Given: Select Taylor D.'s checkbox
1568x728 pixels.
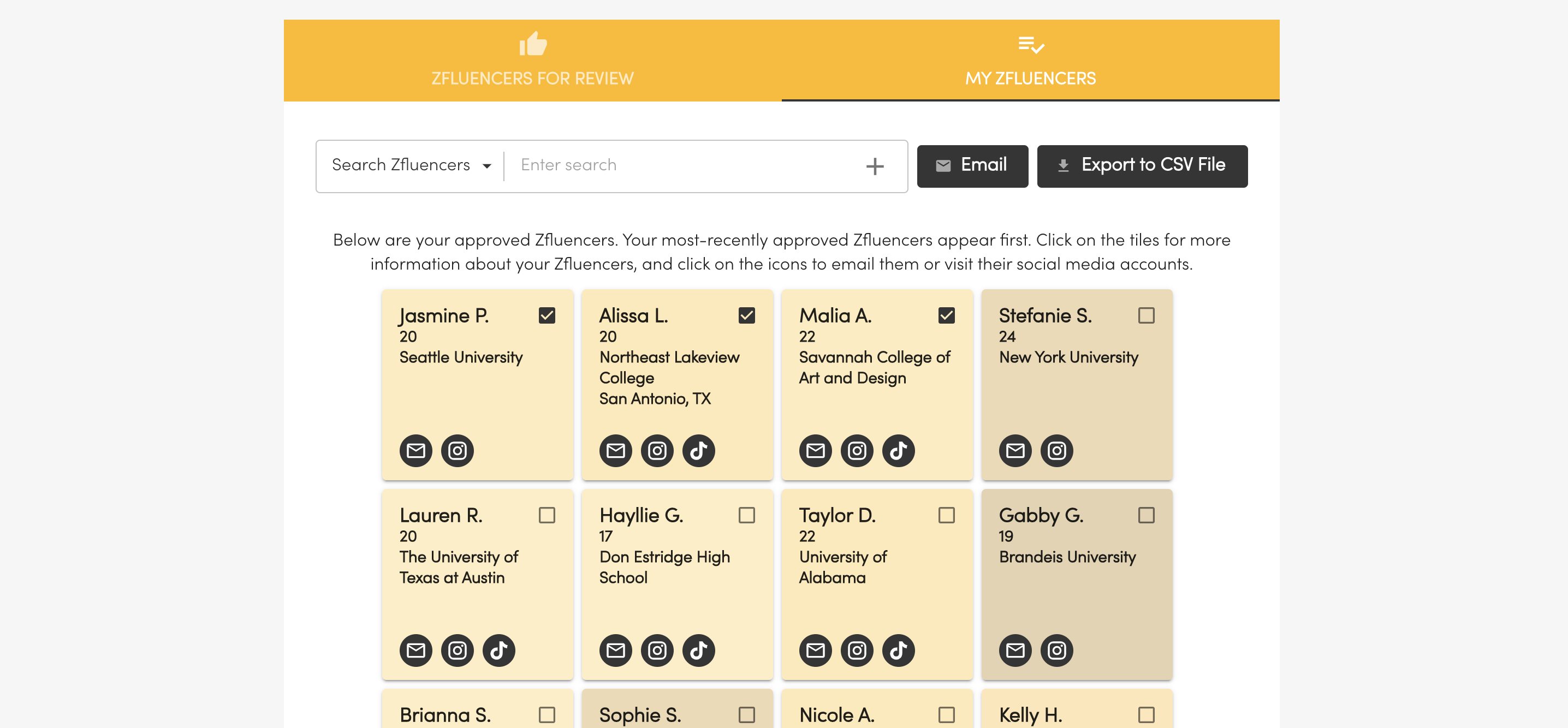Looking at the screenshot, I should tap(946, 515).
